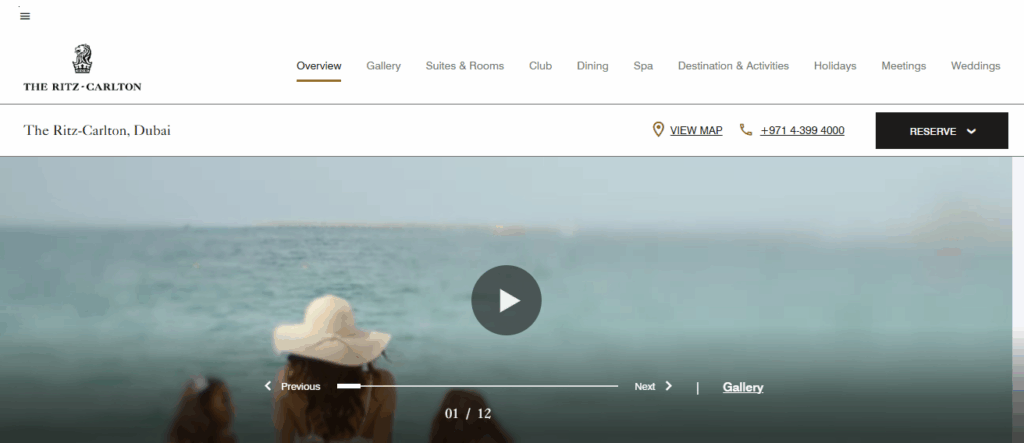The width and height of the screenshot is (1024, 443).
Task: Play the hero video
Action: pos(506,300)
